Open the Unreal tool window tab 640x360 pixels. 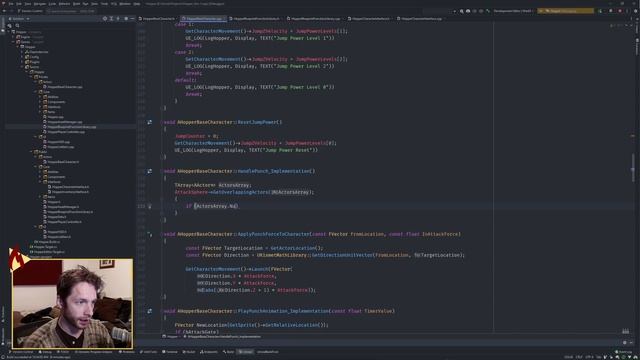[246, 352]
